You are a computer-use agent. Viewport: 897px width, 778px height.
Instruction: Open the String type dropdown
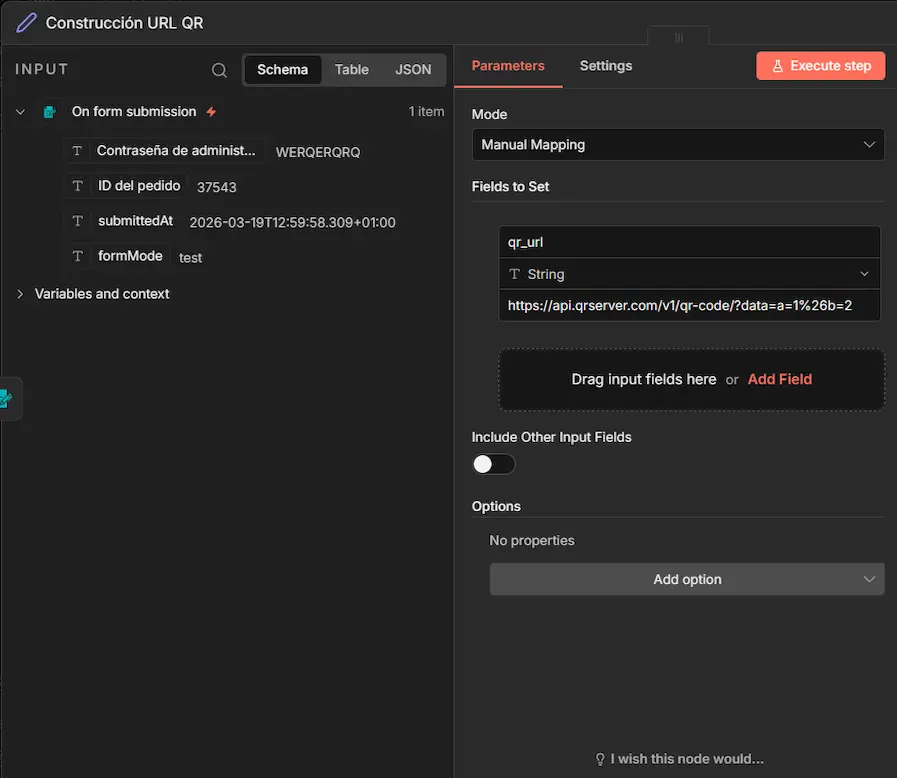point(689,274)
